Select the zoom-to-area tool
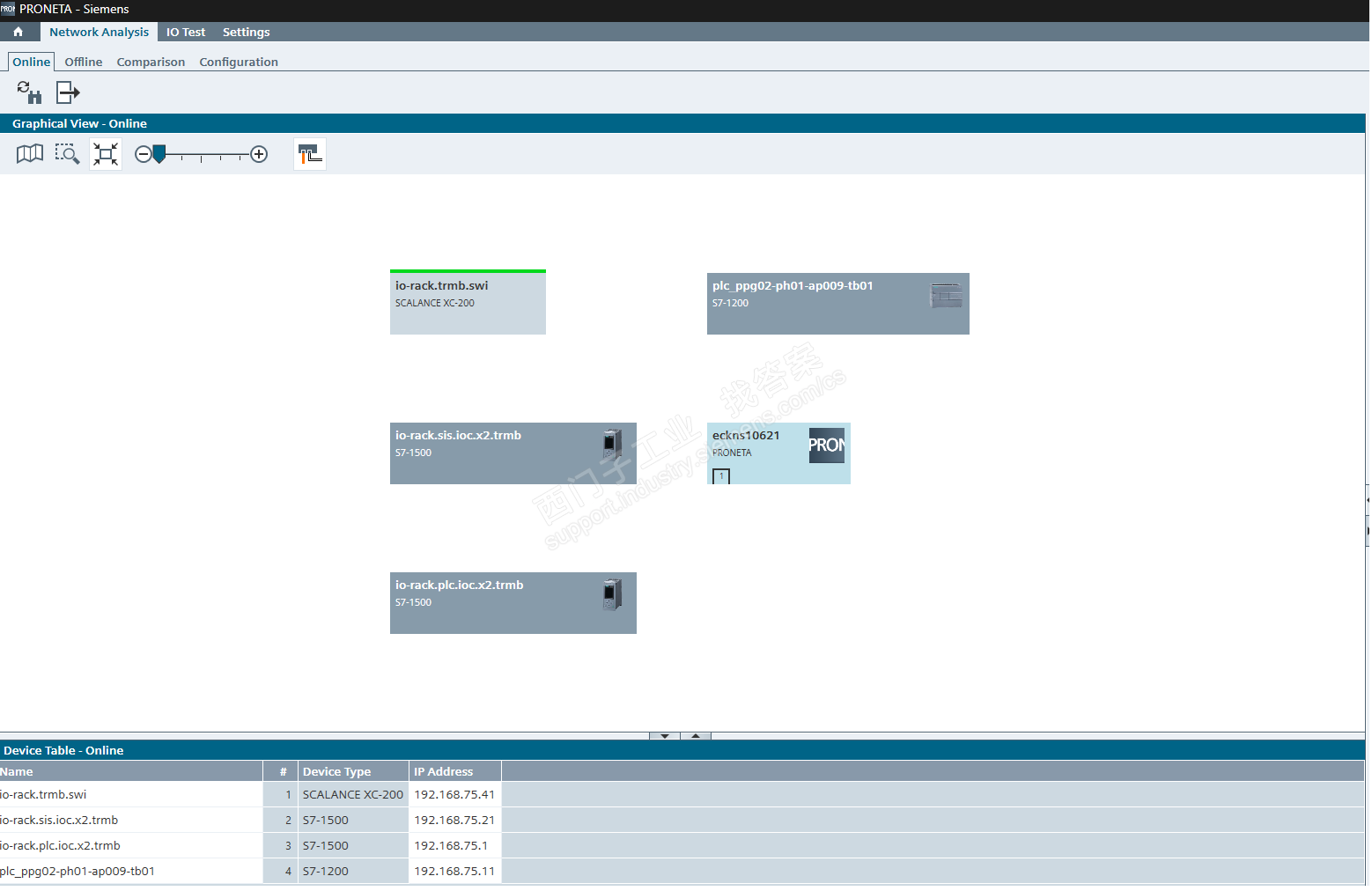 (x=67, y=154)
